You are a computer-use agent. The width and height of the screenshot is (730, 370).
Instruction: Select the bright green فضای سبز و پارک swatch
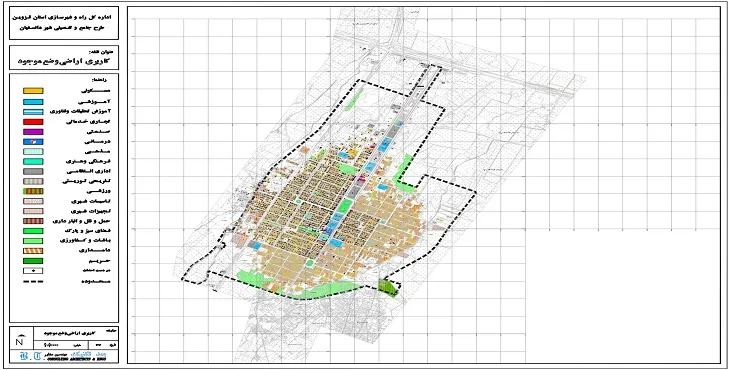click(33, 231)
